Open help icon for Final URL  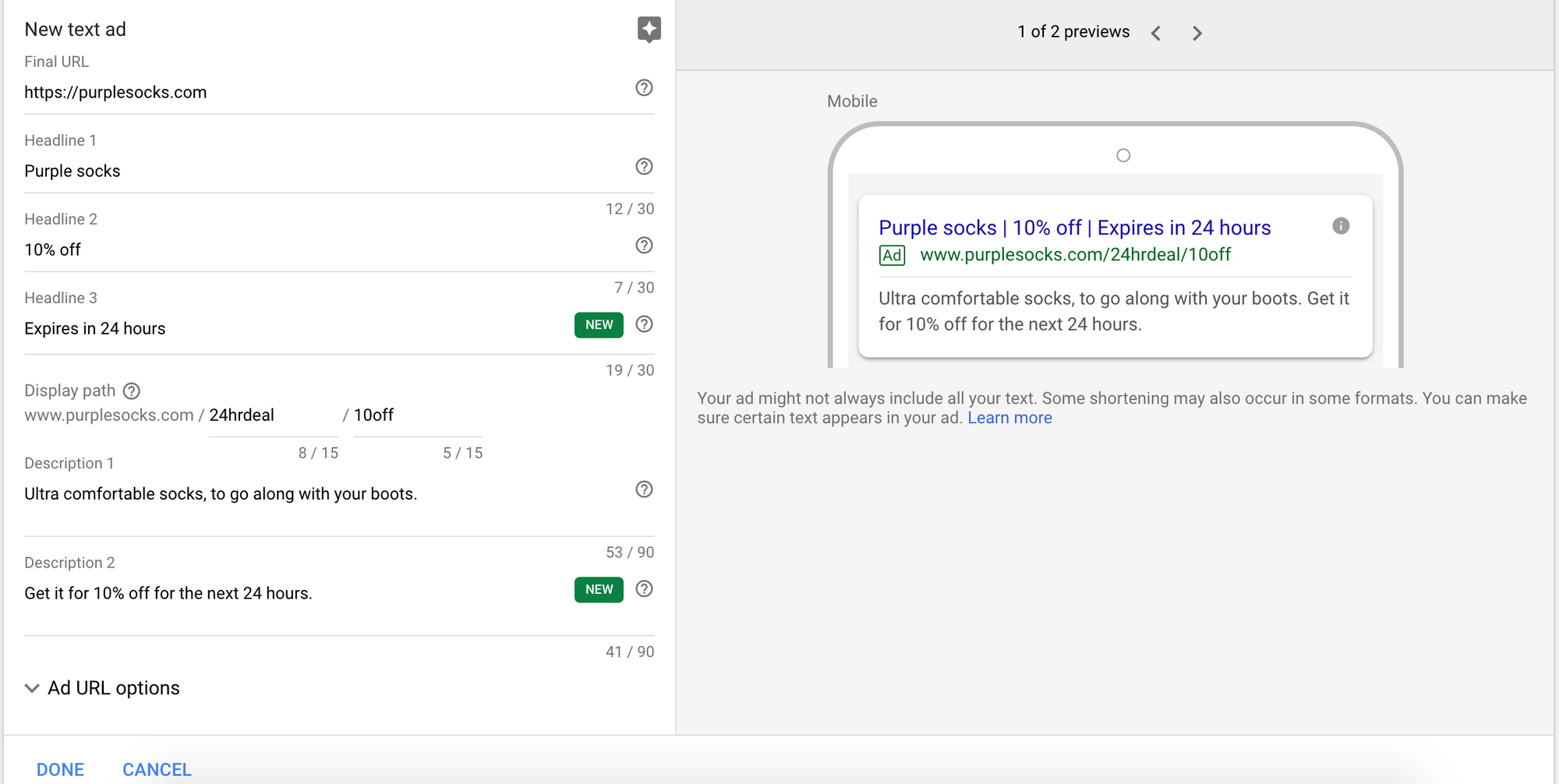(644, 88)
